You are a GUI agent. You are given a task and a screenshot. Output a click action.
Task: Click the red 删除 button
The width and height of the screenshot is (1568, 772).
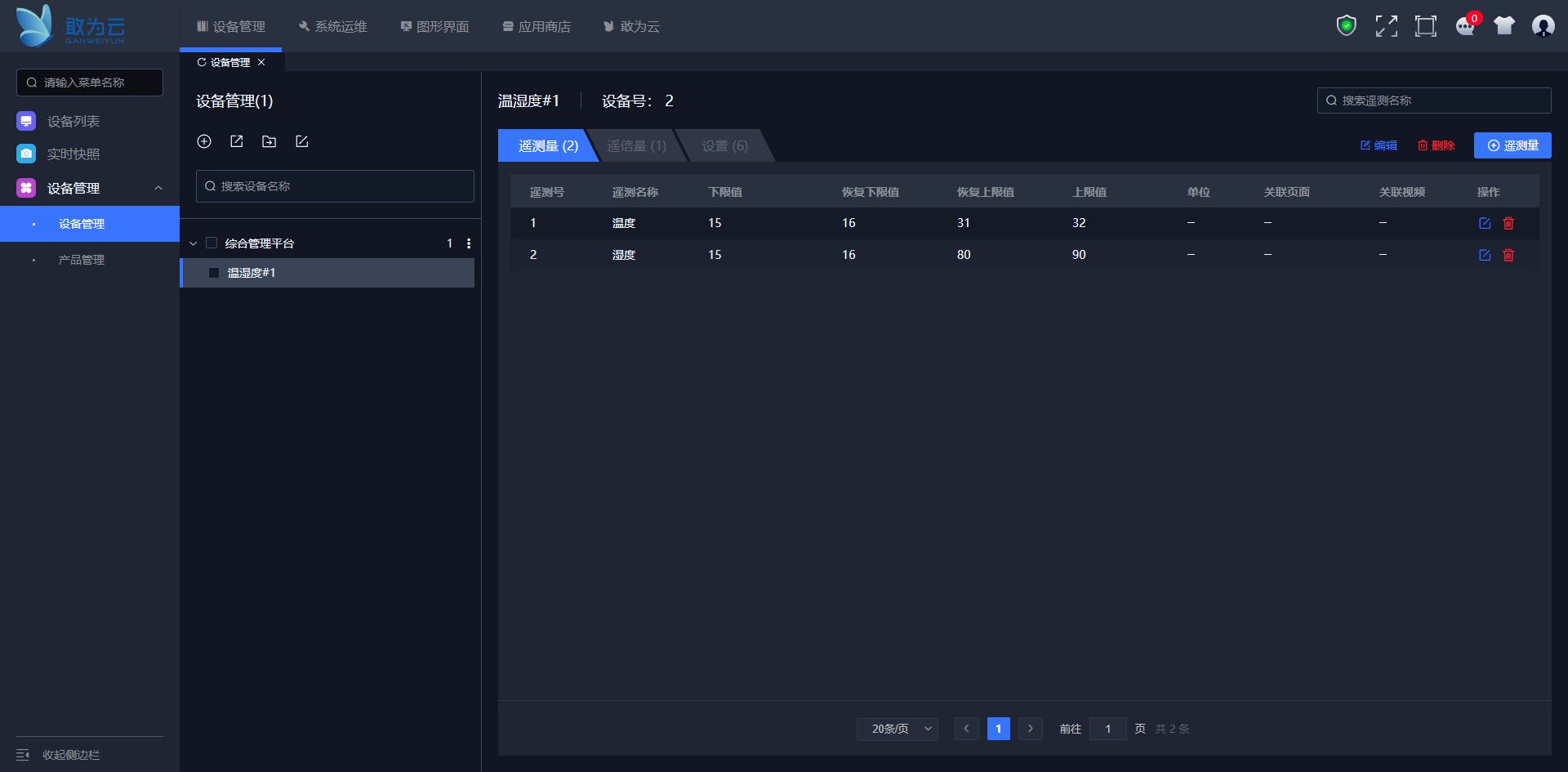click(1436, 145)
